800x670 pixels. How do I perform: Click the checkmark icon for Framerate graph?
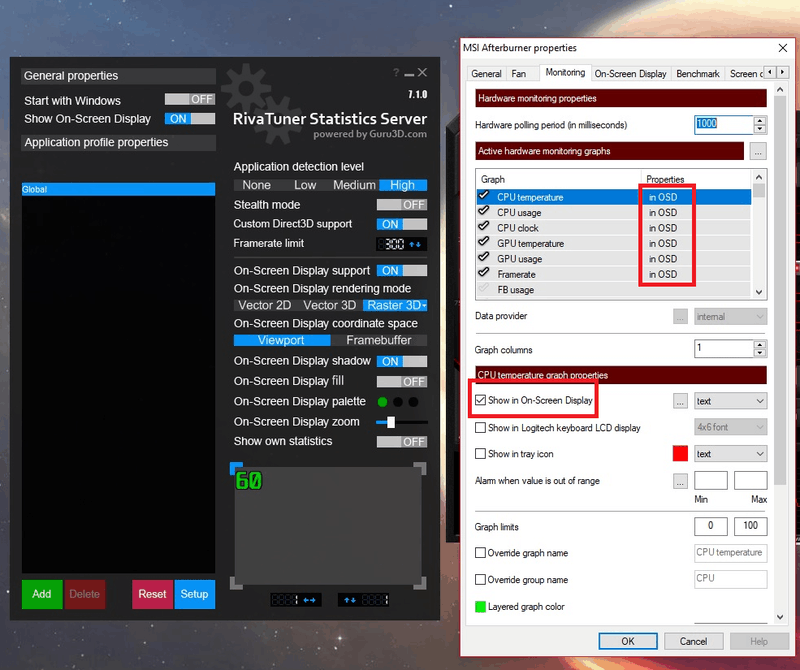click(483, 272)
